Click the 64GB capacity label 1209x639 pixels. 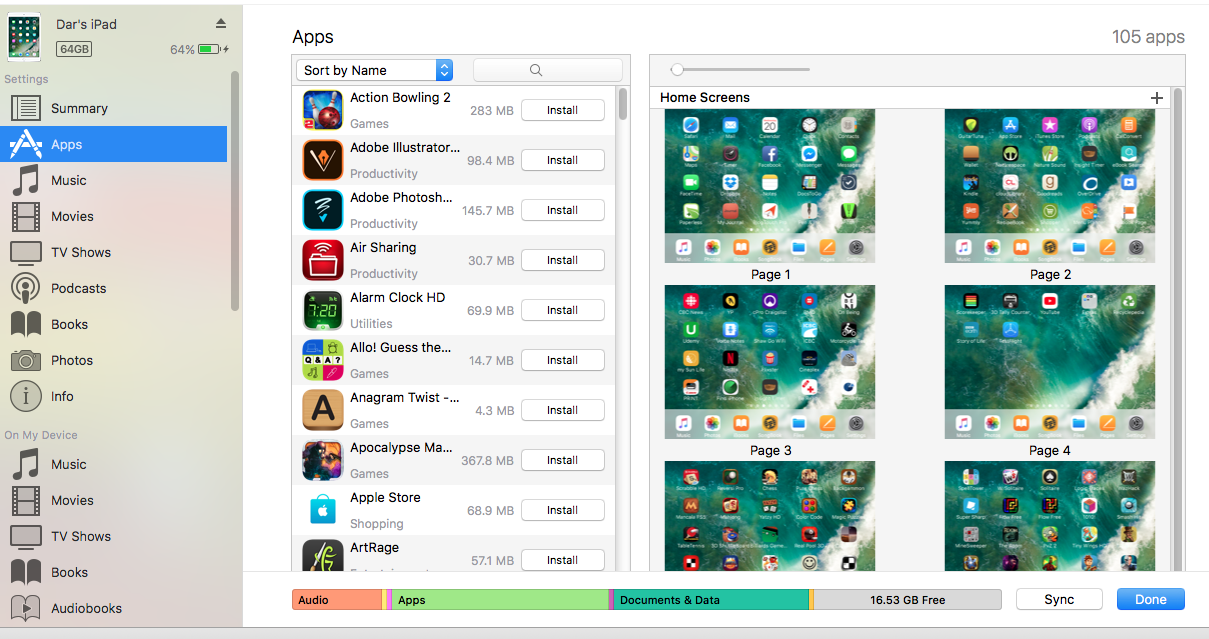tap(74, 49)
